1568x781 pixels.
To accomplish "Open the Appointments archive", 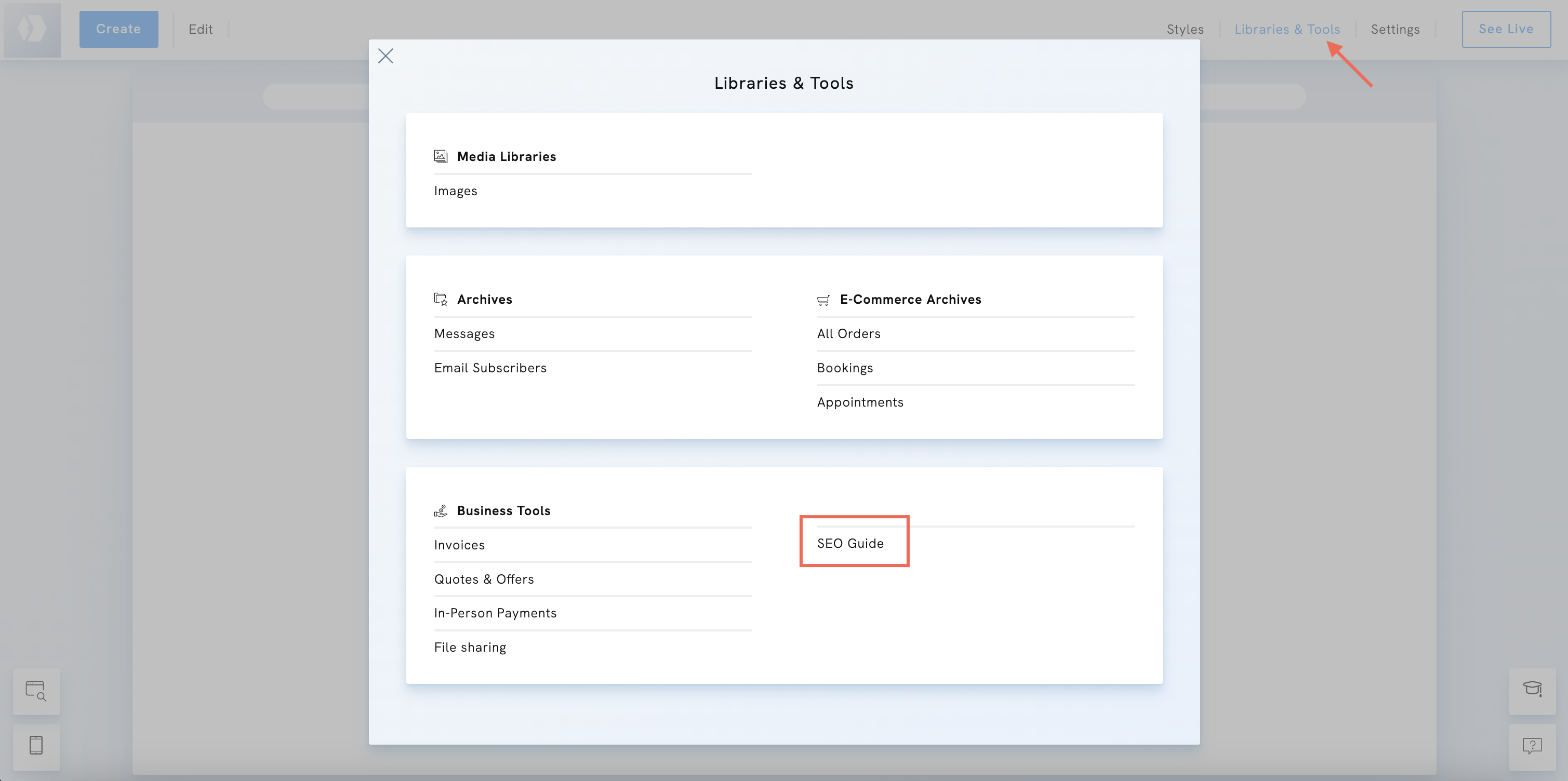I will click(859, 402).
